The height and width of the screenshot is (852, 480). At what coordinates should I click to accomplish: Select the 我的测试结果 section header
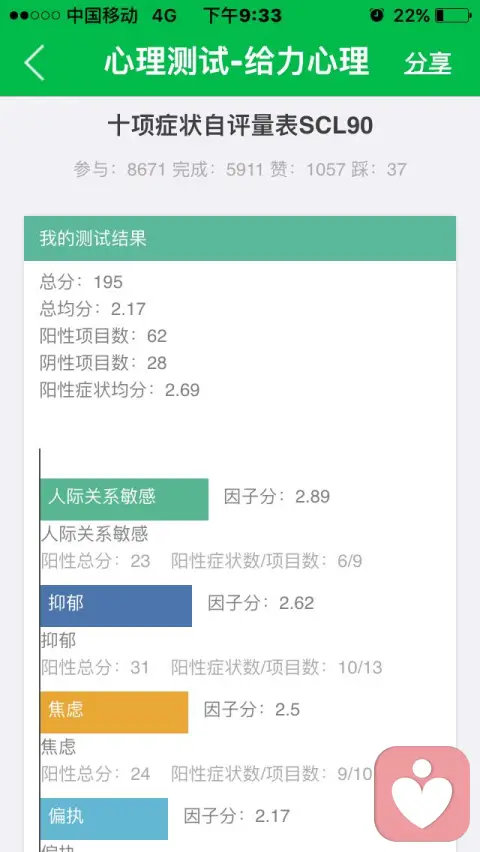click(240, 239)
